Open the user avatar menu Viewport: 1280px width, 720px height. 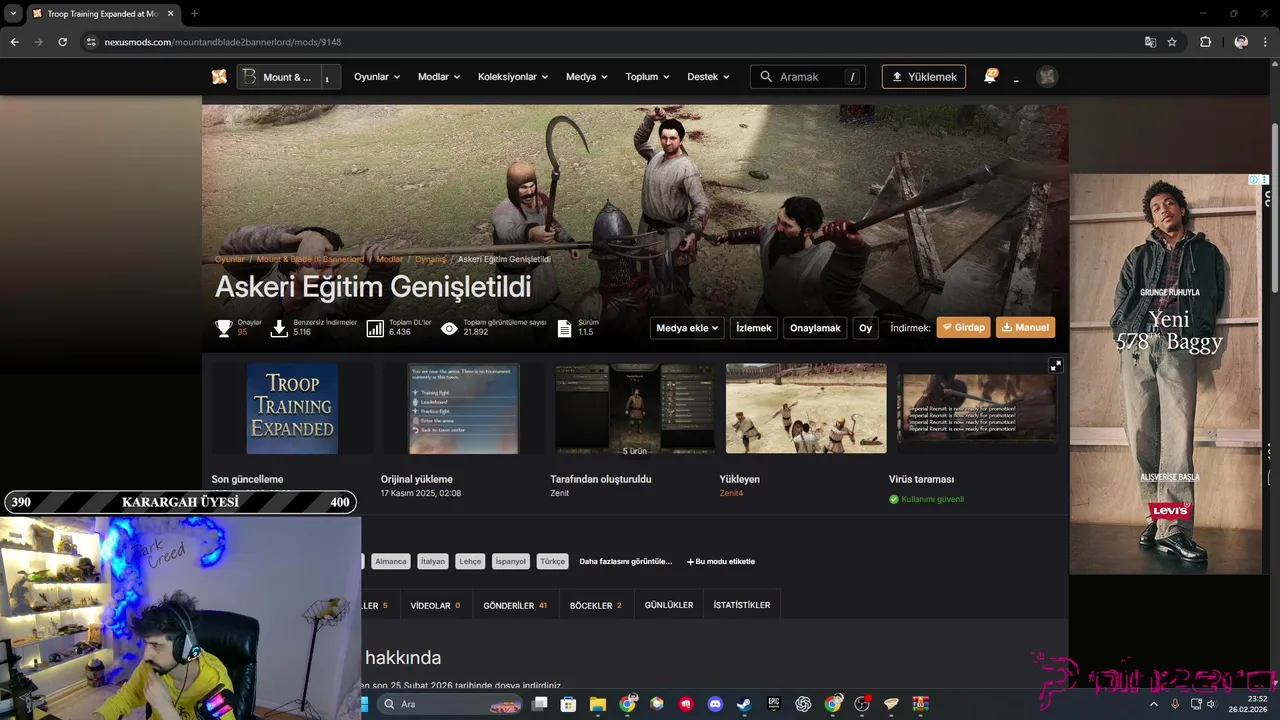(1047, 77)
